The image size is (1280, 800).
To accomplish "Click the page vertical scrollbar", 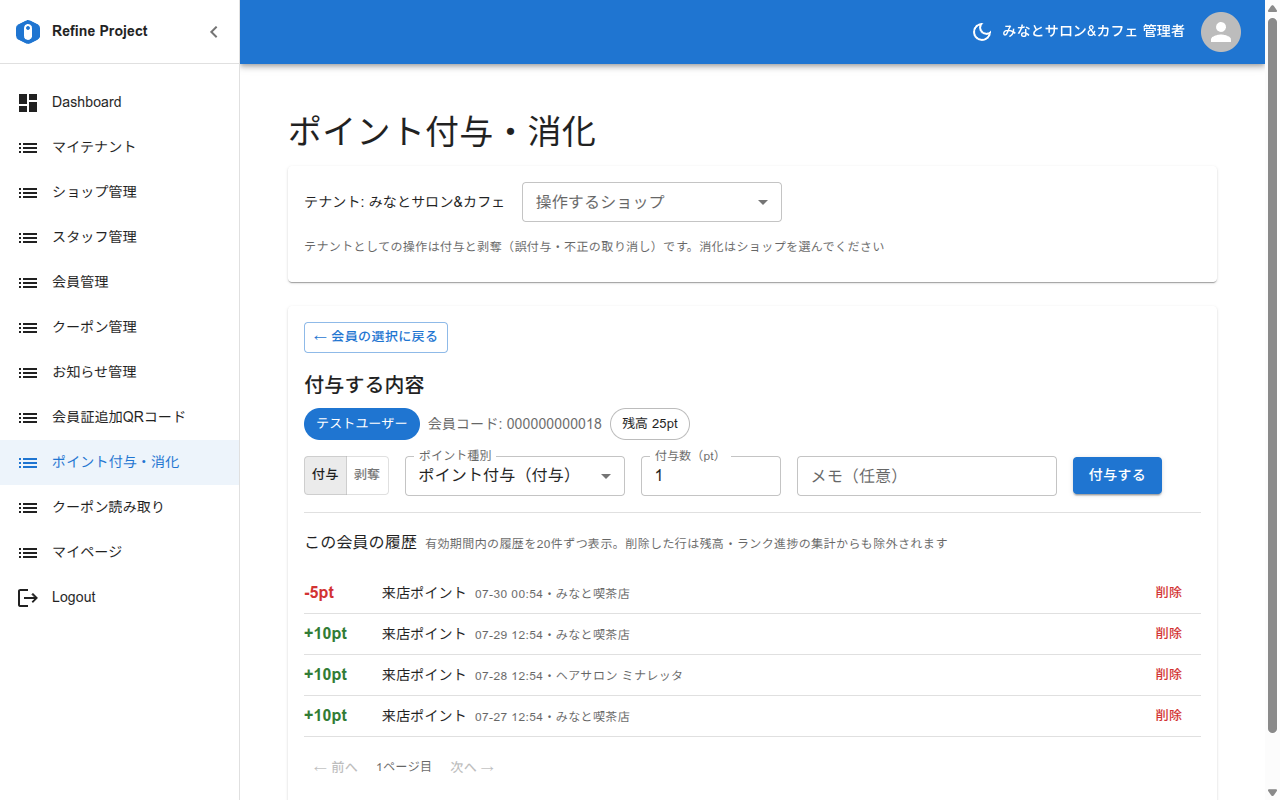I will click(1272, 375).
